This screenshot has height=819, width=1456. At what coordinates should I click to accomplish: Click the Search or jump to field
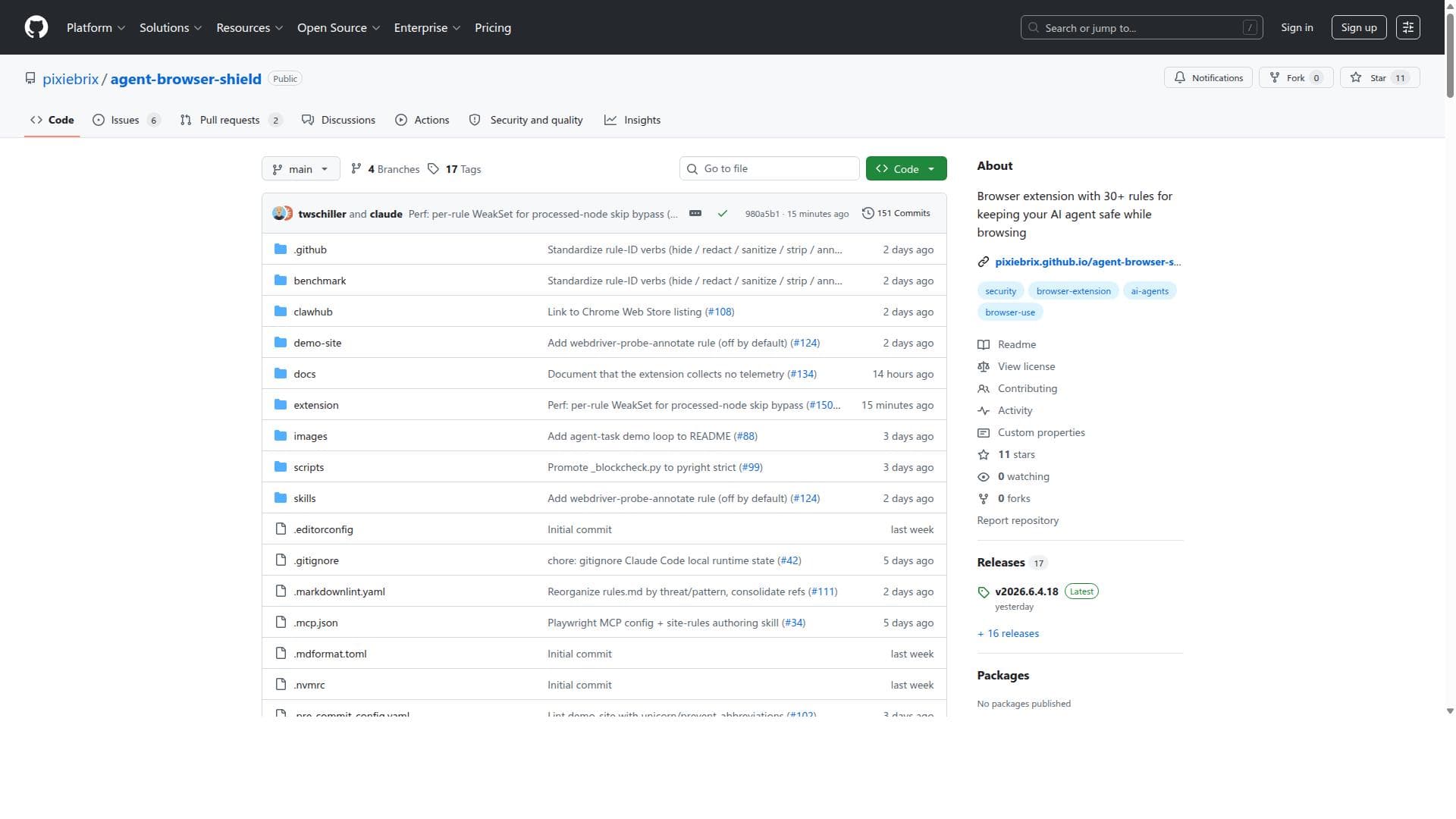tap(1141, 27)
